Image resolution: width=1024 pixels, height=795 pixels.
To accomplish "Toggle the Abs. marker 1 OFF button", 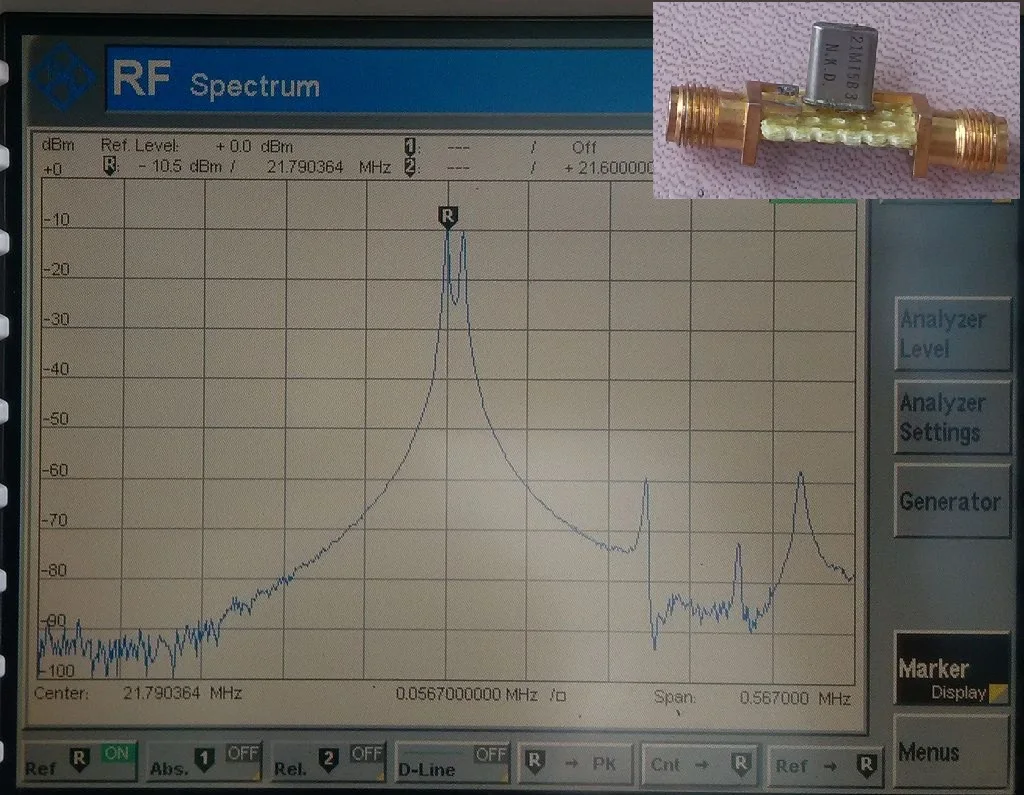I will point(205,762).
